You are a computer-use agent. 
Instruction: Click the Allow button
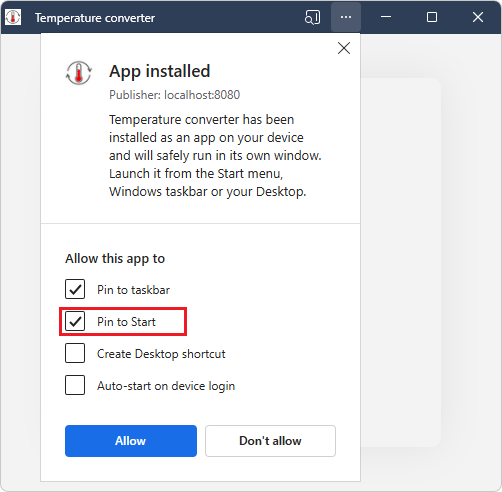[131, 441]
